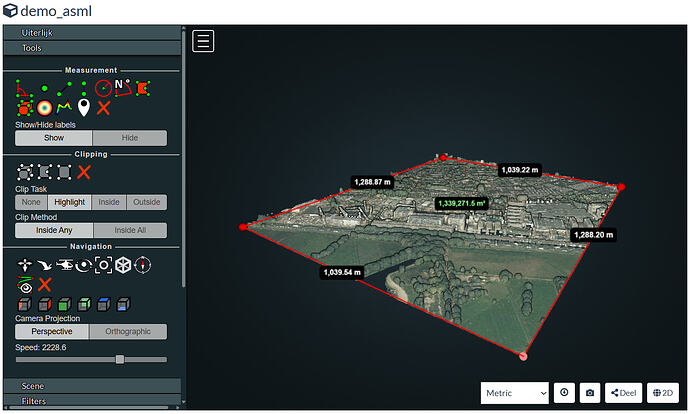Expand the Uiterlijk section

tap(92, 33)
